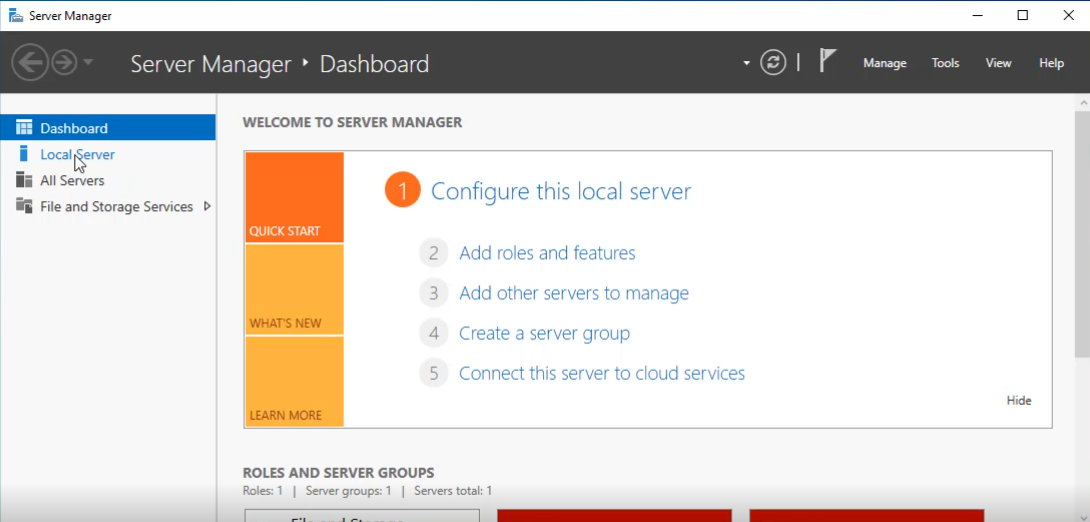Image resolution: width=1090 pixels, height=522 pixels.
Task: Click the back navigation arrow
Action: [x=30, y=63]
